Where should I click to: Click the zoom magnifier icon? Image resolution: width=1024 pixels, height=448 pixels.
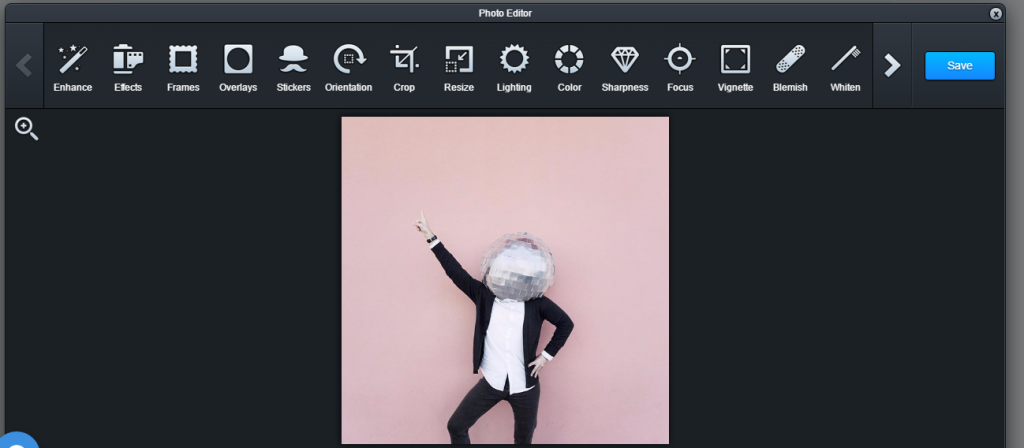pyautogui.click(x=26, y=129)
